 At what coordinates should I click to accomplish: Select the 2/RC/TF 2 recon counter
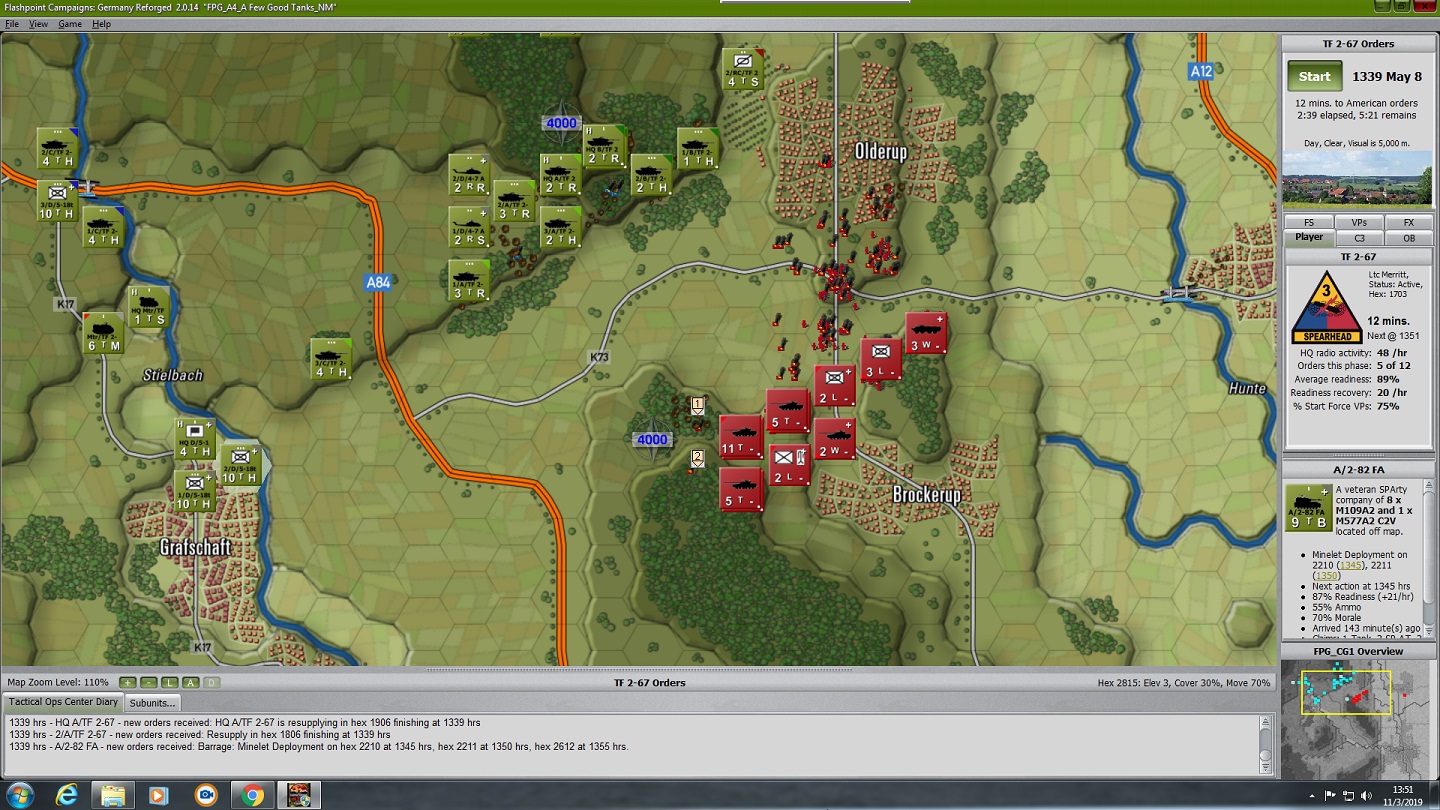point(743,69)
